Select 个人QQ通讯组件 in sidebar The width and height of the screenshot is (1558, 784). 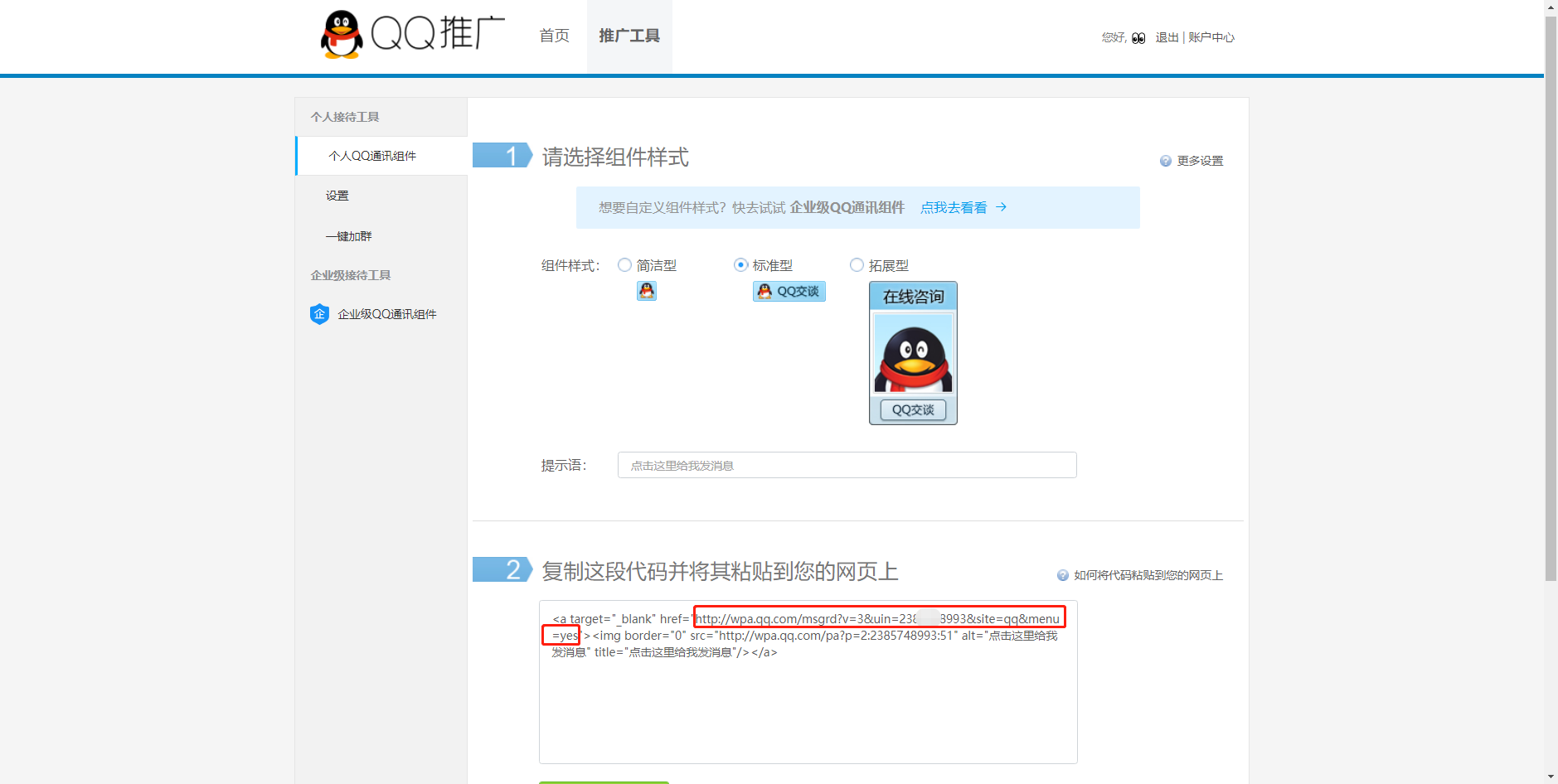coord(381,156)
